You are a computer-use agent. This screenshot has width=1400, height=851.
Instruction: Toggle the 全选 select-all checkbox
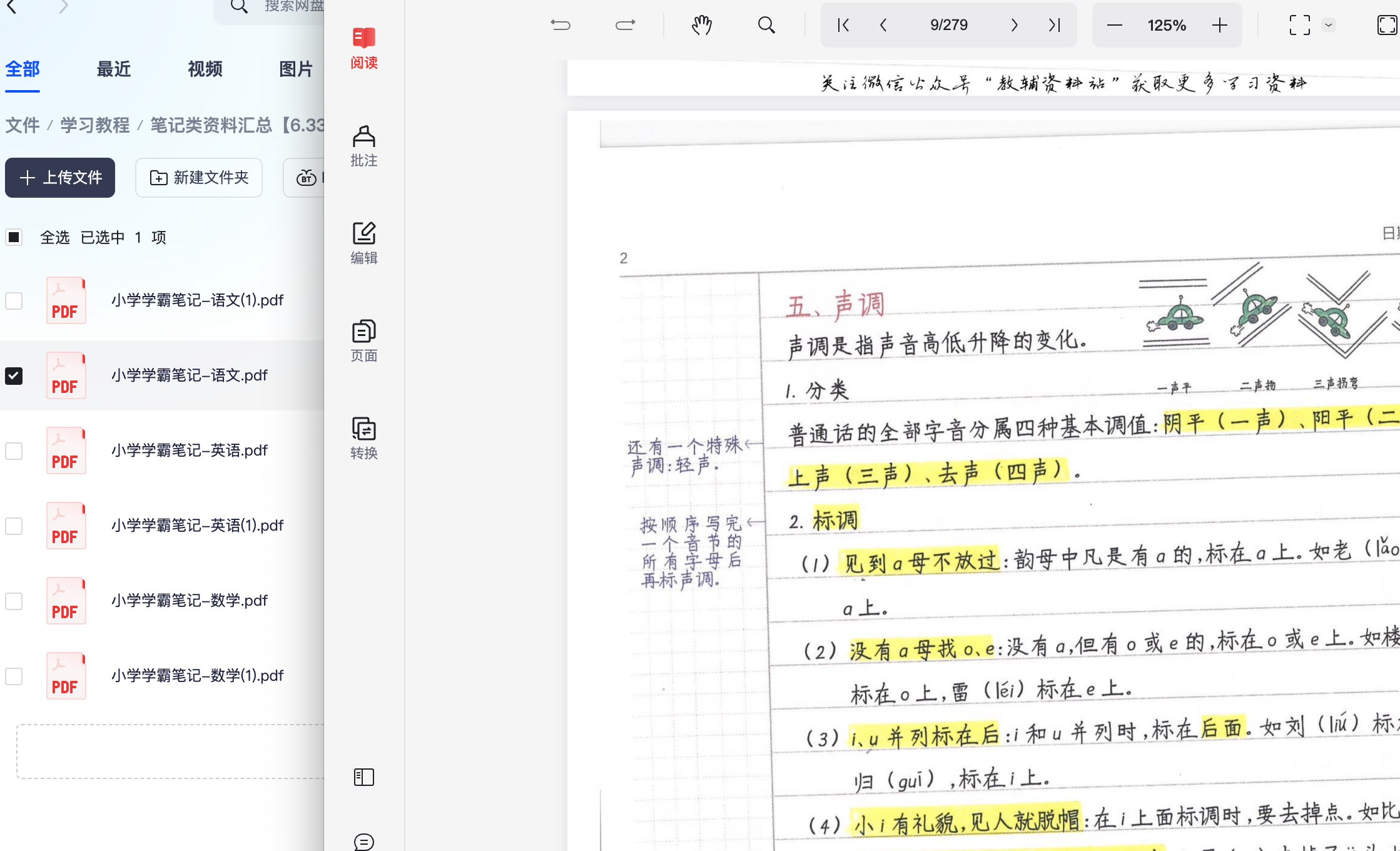click(14, 237)
